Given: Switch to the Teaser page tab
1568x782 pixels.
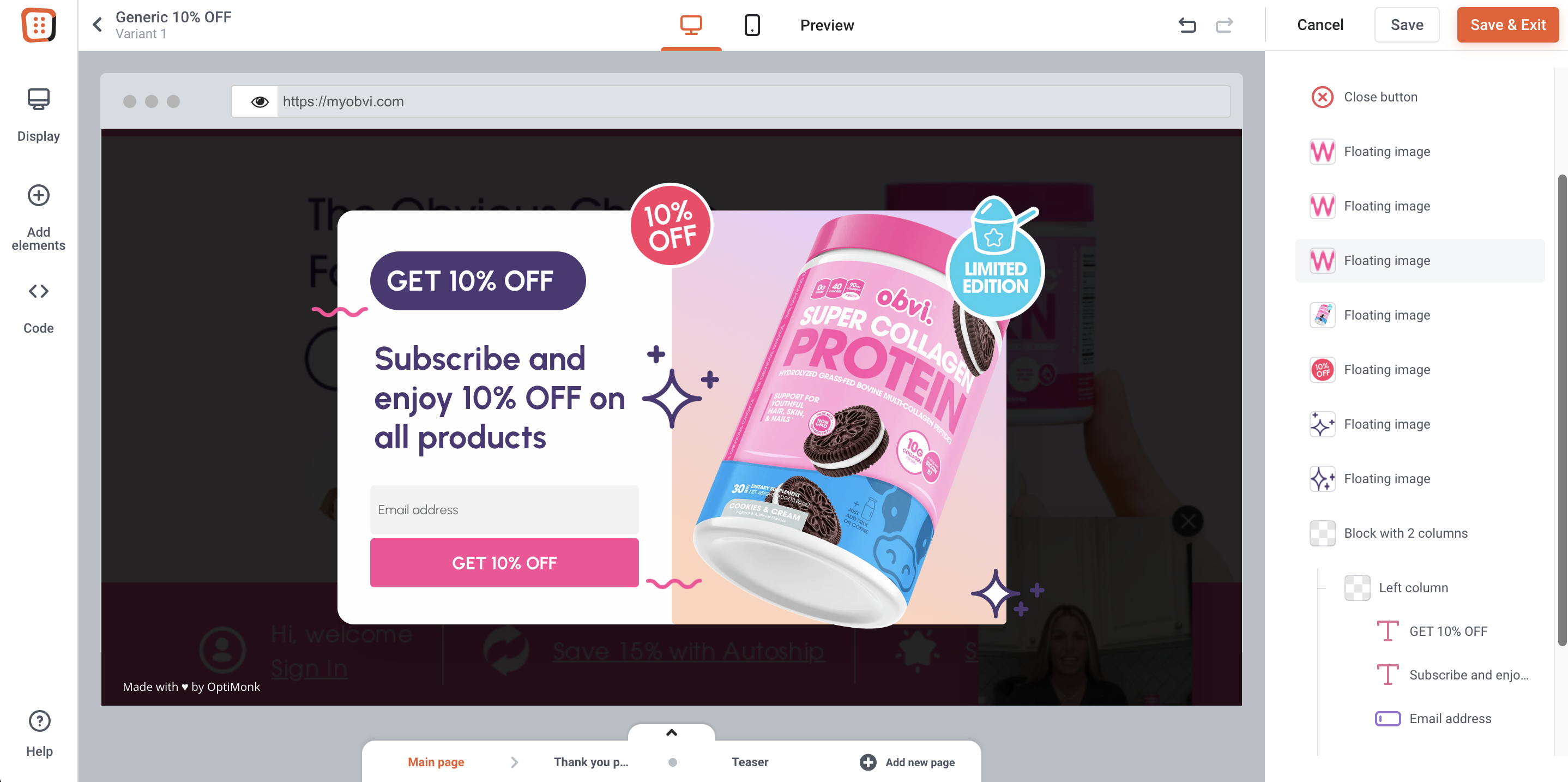Looking at the screenshot, I should (x=750, y=762).
